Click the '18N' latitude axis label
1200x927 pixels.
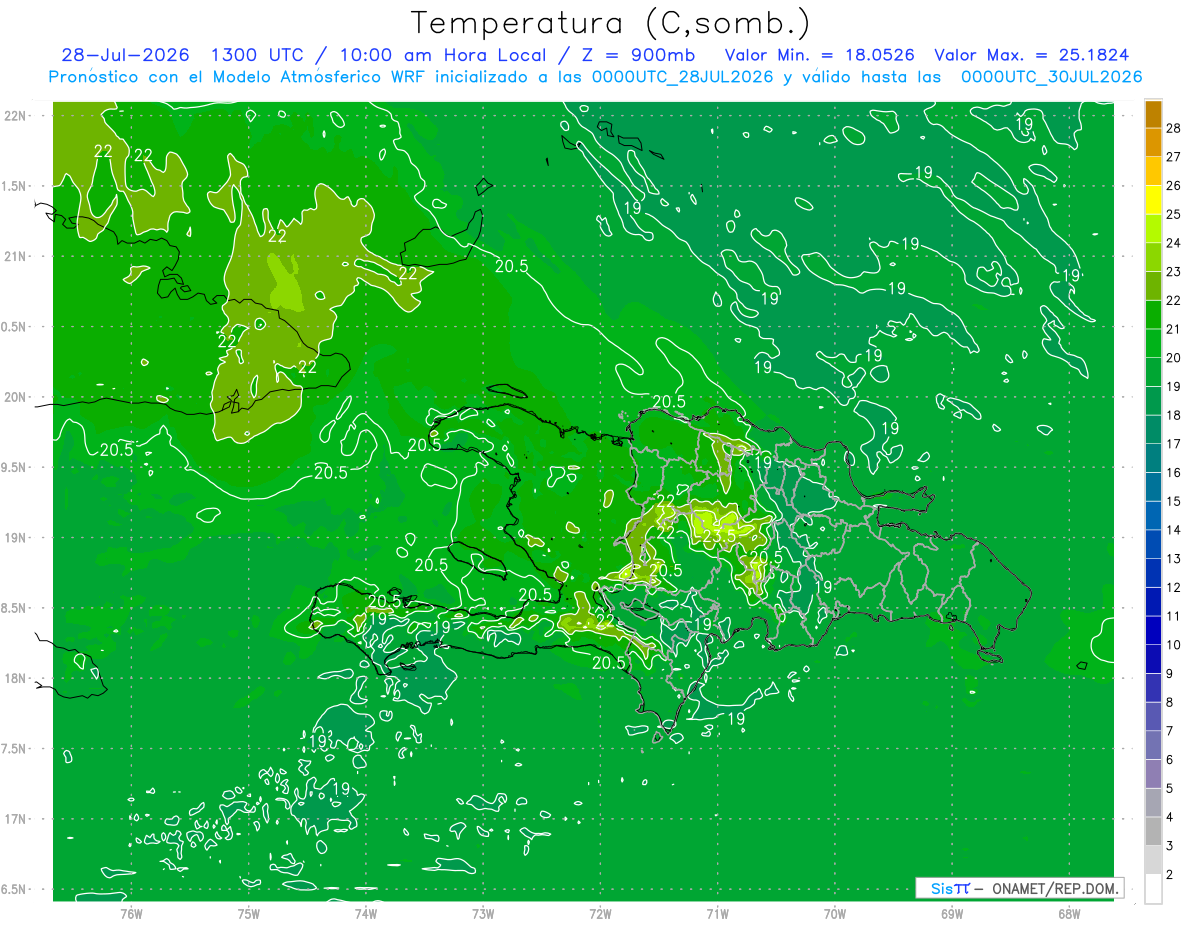coord(15,678)
